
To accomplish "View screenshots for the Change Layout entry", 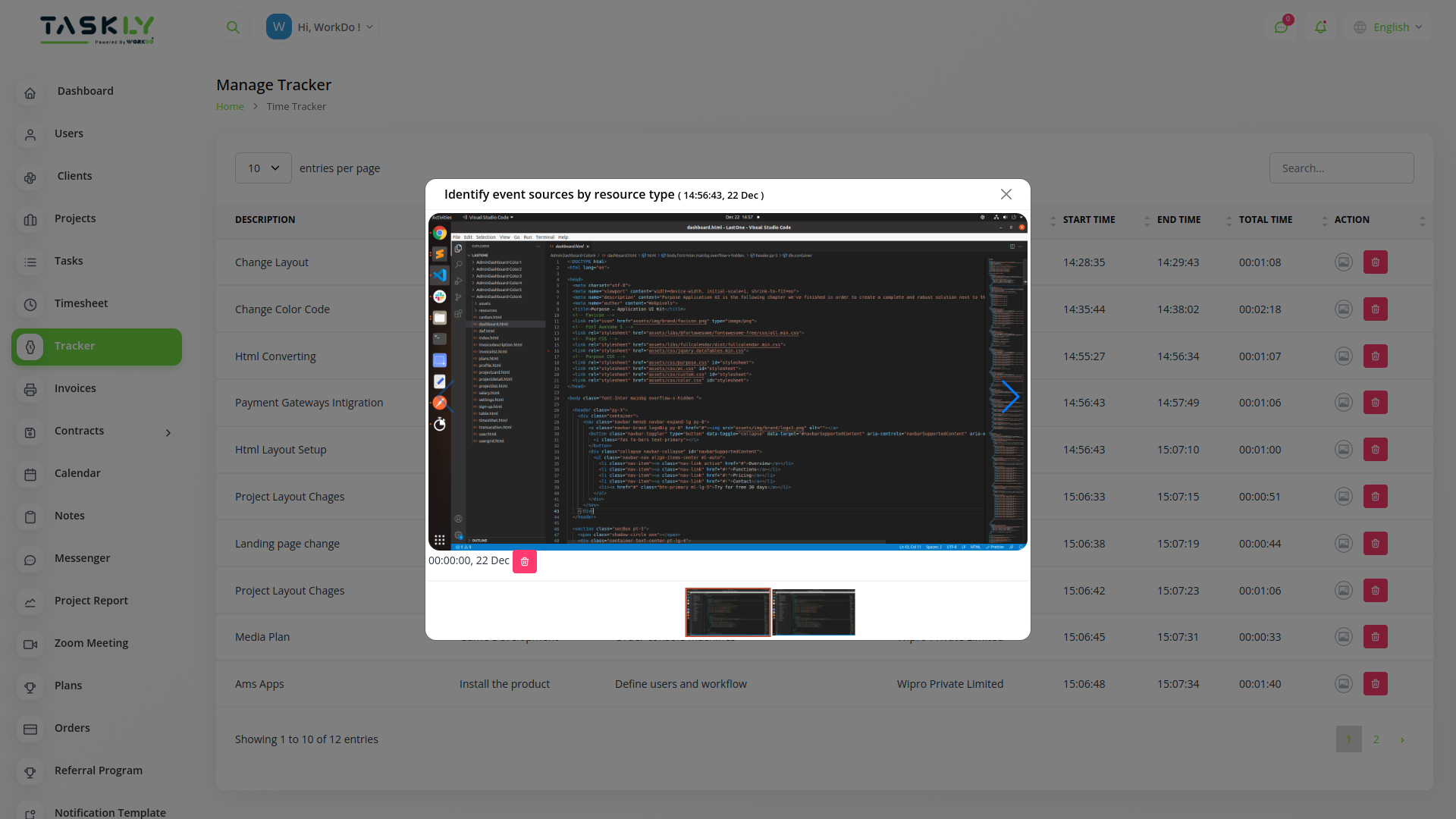I will coord(1343,262).
